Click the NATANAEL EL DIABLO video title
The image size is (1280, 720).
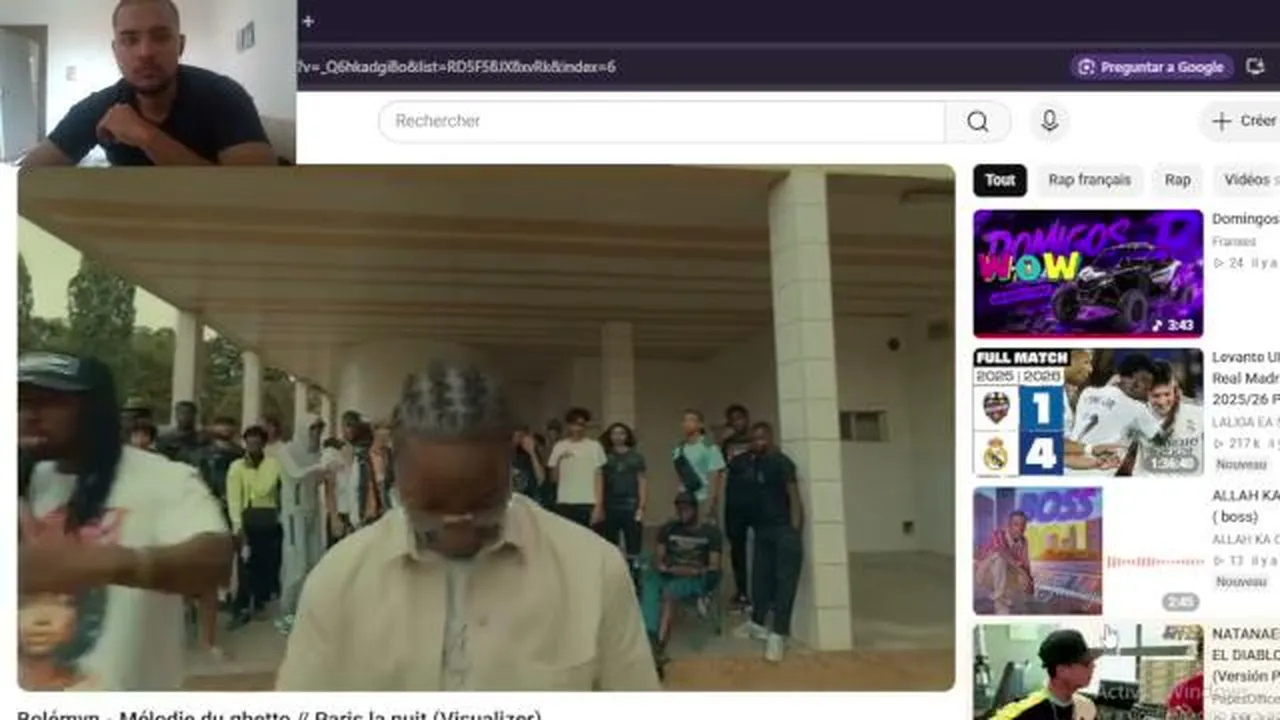[1245, 654]
